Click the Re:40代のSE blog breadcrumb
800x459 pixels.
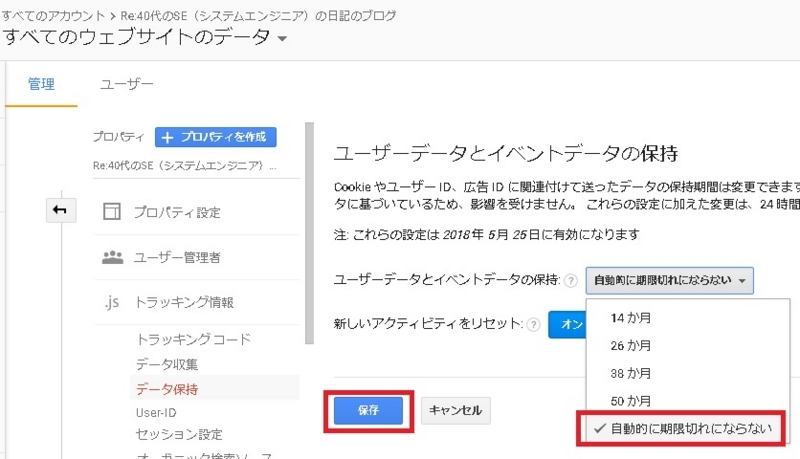click(258, 16)
